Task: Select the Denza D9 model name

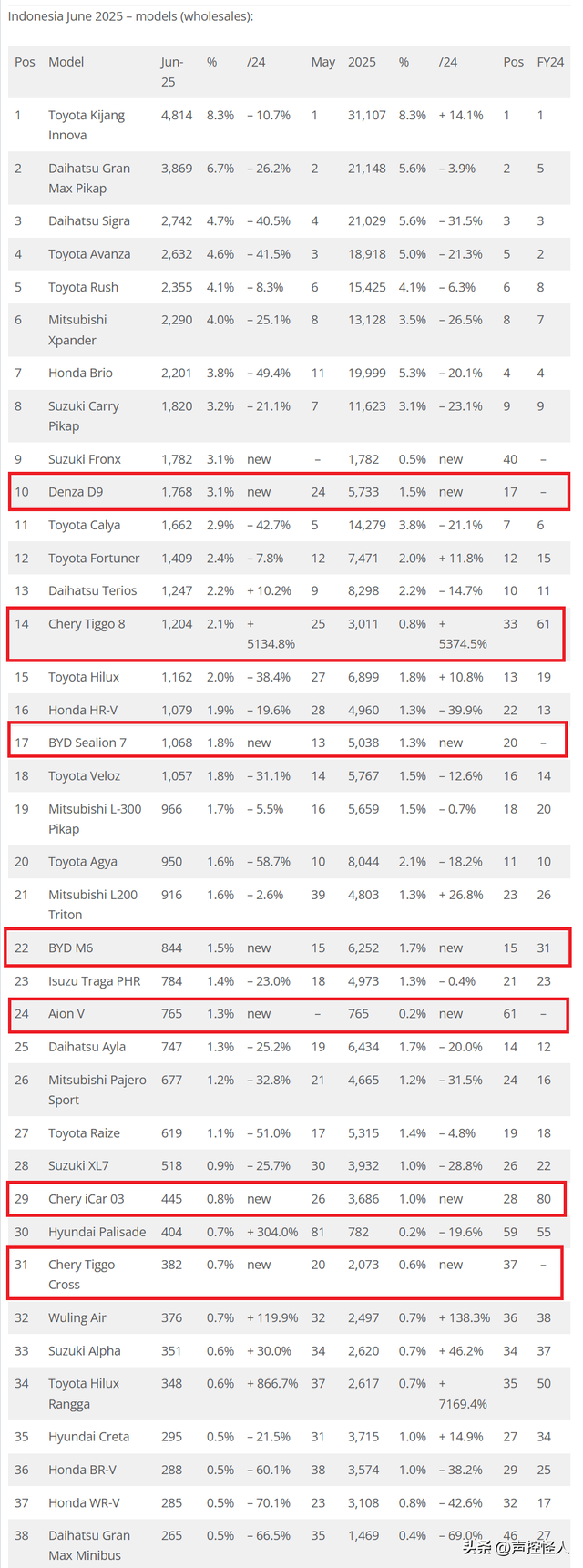Action: click(x=76, y=492)
